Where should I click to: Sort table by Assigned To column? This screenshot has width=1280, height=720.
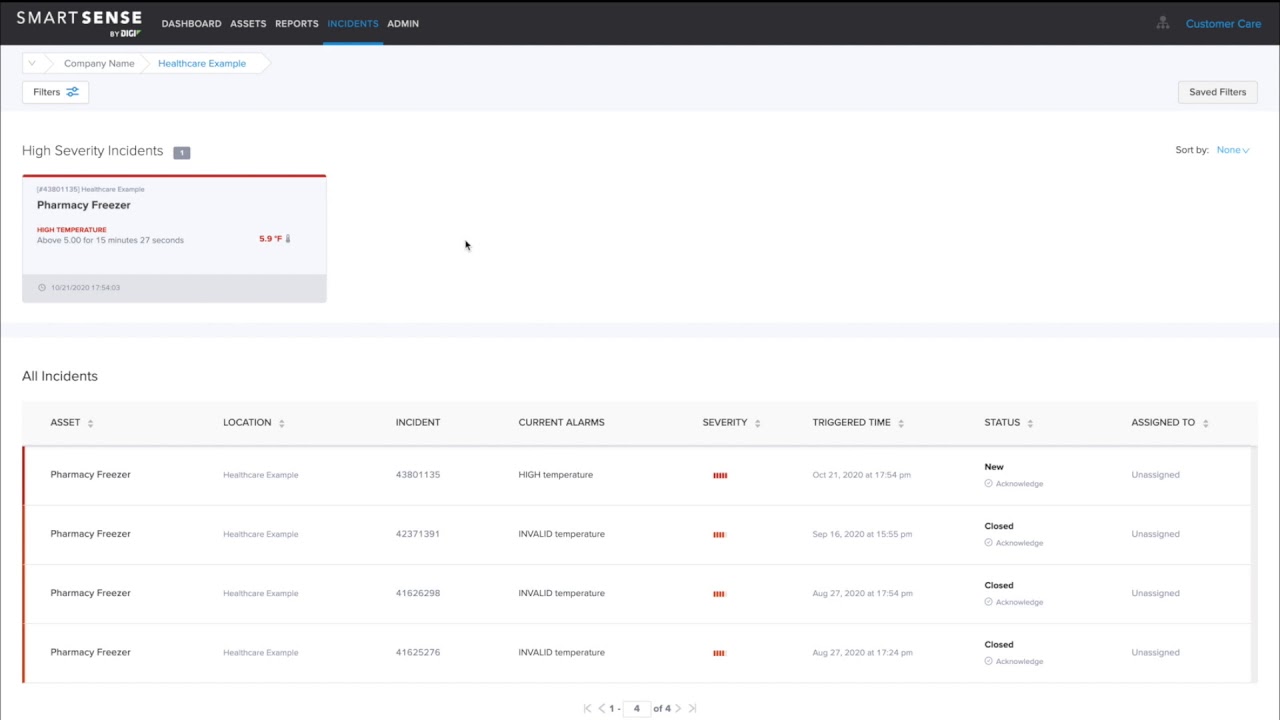click(1205, 423)
